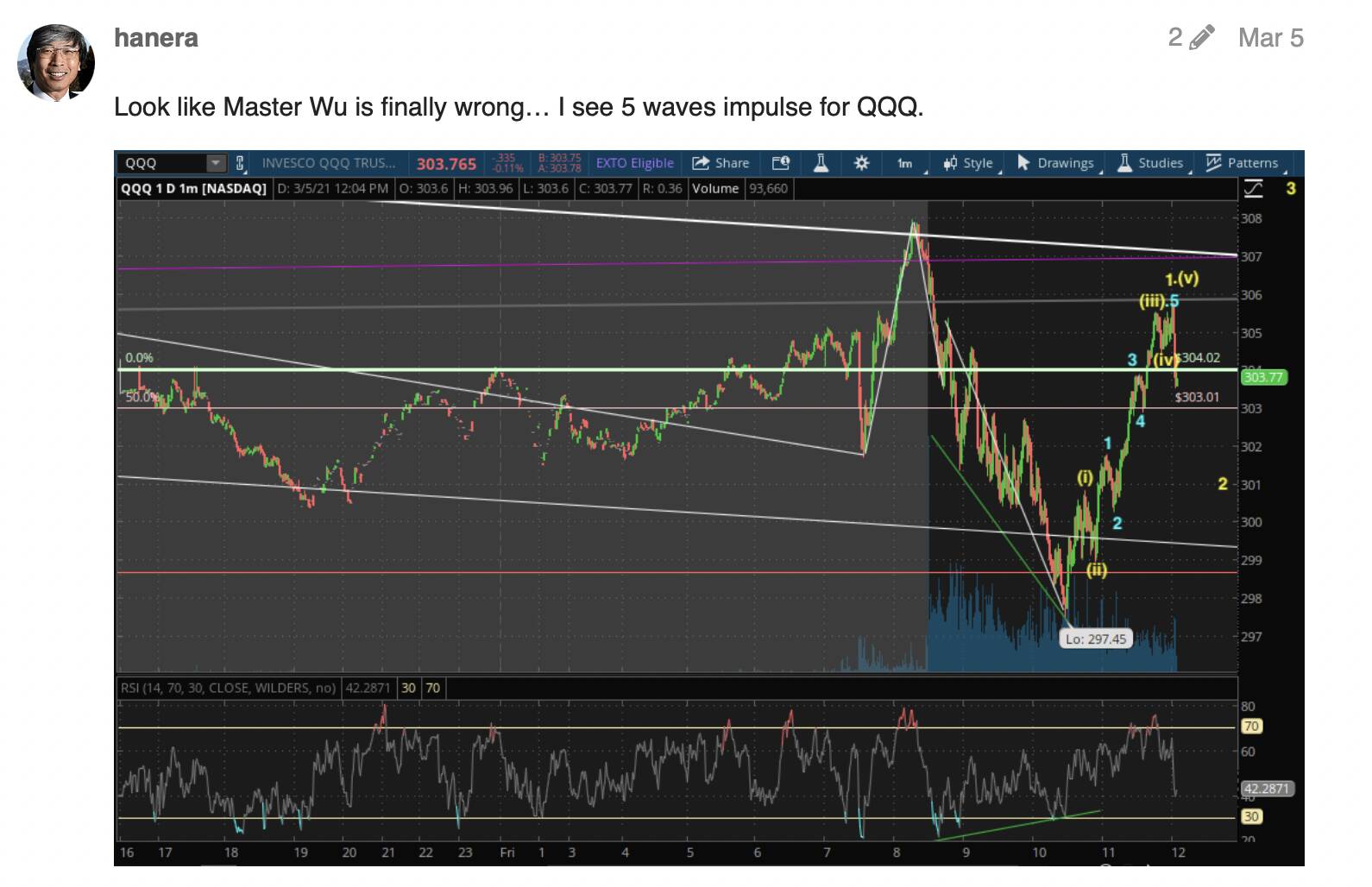Screen dimensions: 1372x887
Task: Open the Share chart menu
Action: coord(721,163)
